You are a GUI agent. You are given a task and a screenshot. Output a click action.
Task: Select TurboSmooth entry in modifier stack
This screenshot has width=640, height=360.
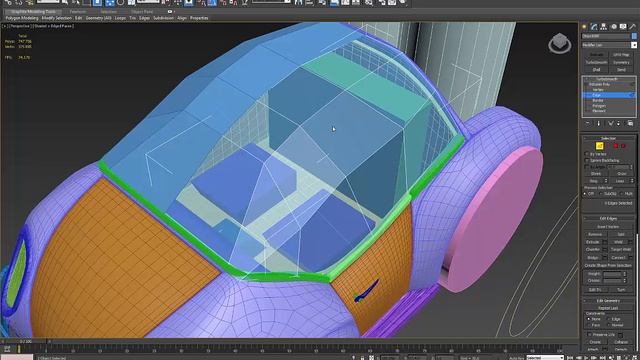pos(607,79)
